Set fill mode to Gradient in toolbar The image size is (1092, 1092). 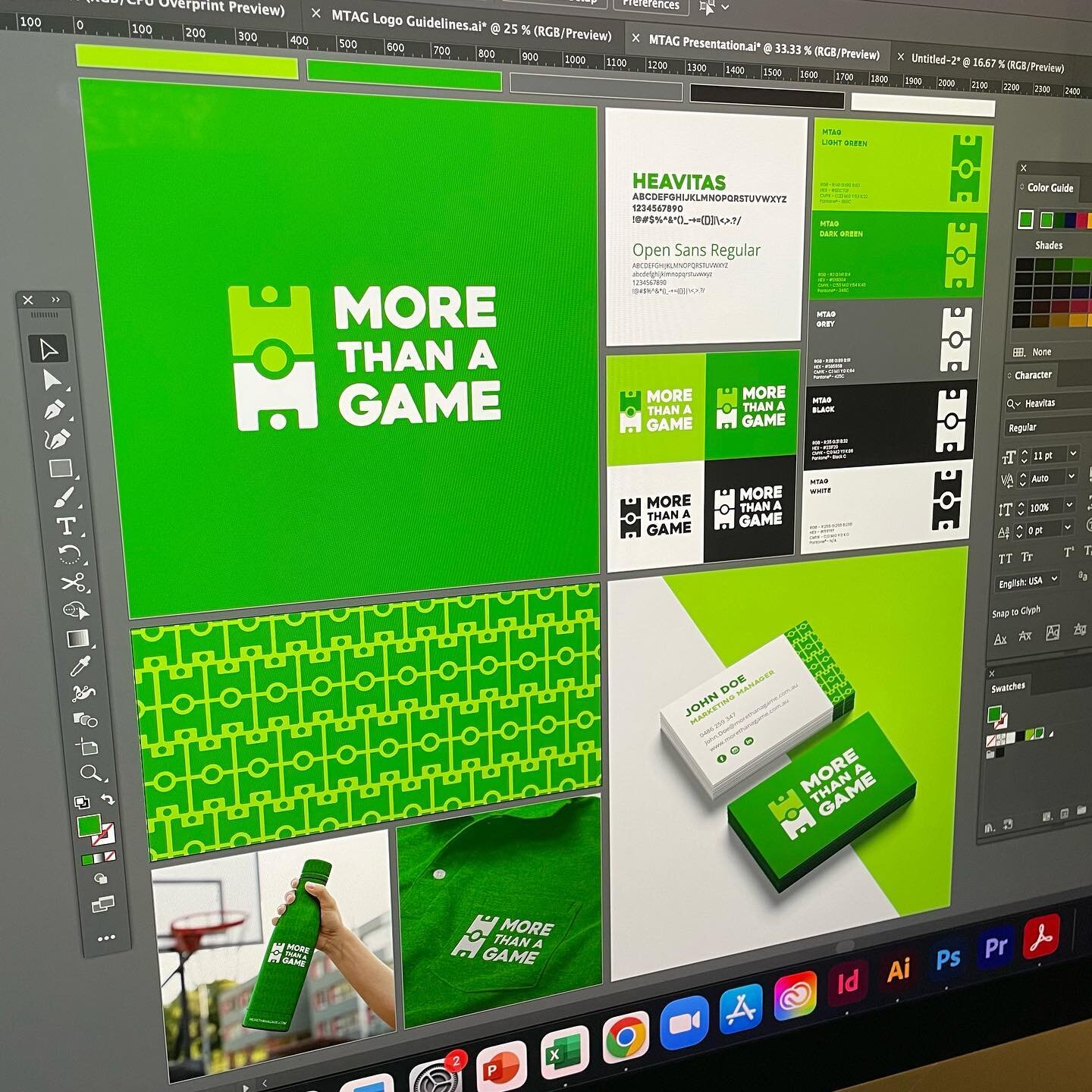tap(98, 858)
